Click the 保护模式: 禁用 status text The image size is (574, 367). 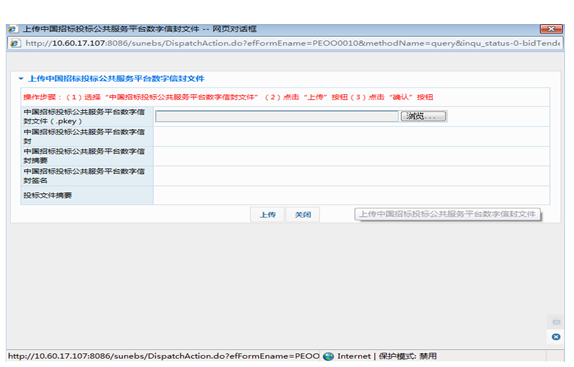pyautogui.click(x=408, y=356)
